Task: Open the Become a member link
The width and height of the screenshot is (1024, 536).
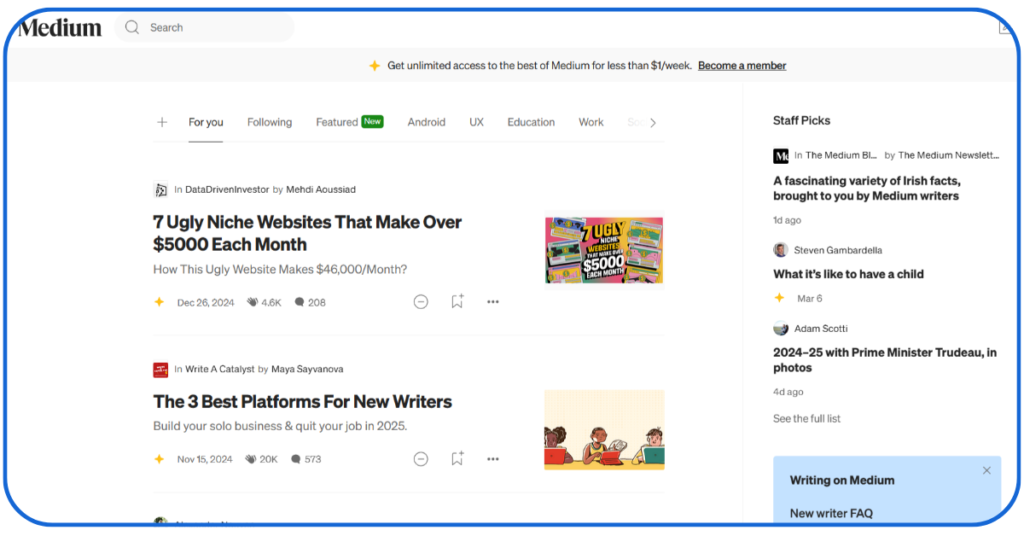Action: (742, 65)
